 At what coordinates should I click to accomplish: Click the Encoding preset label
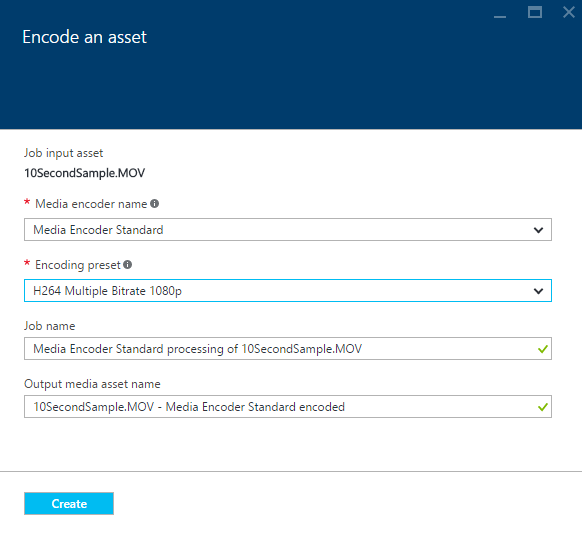pos(78,265)
